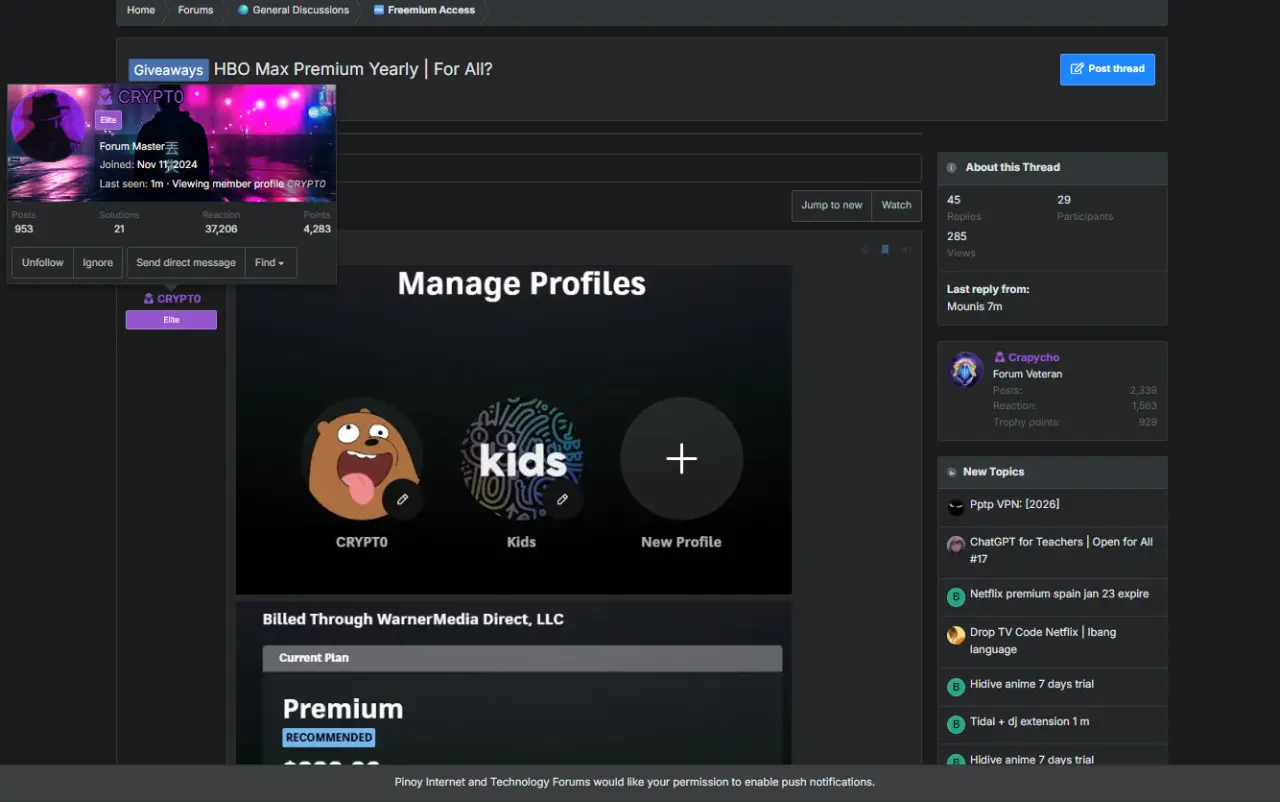Click avatar next to Tidal + dj extension topic
The width and height of the screenshot is (1280, 802).
point(956,725)
